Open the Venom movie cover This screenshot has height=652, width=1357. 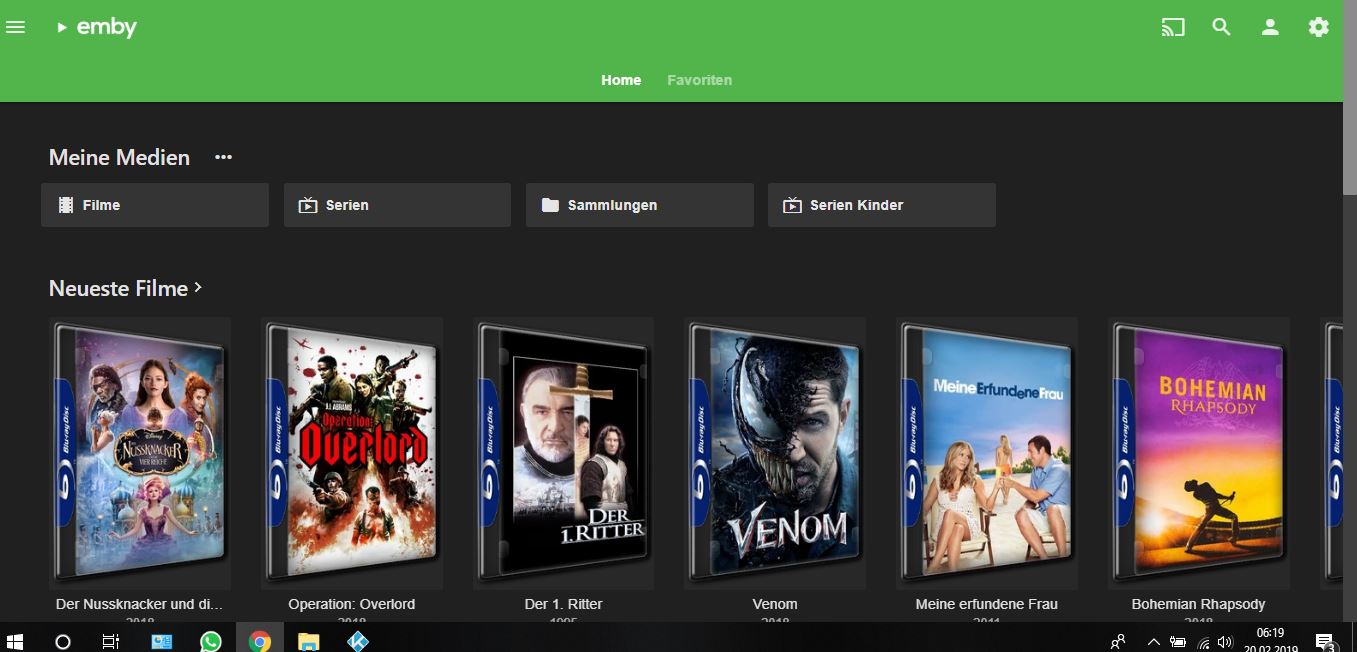tap(775, 453)
